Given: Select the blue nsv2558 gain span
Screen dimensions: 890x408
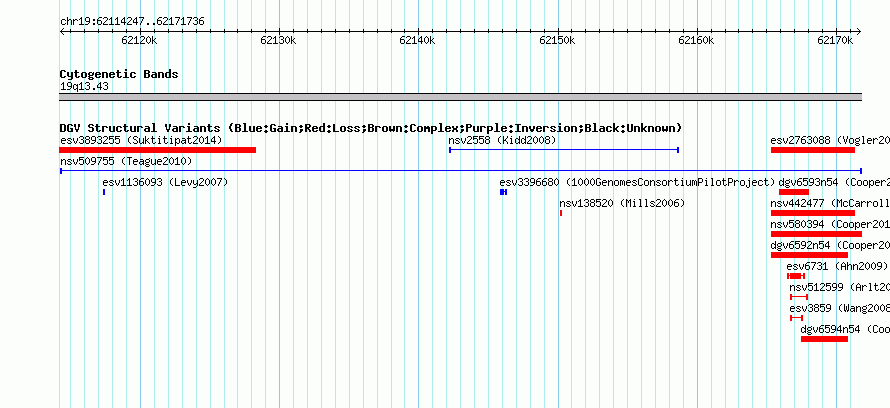Looking at the screenshot, I should point(564,150).
